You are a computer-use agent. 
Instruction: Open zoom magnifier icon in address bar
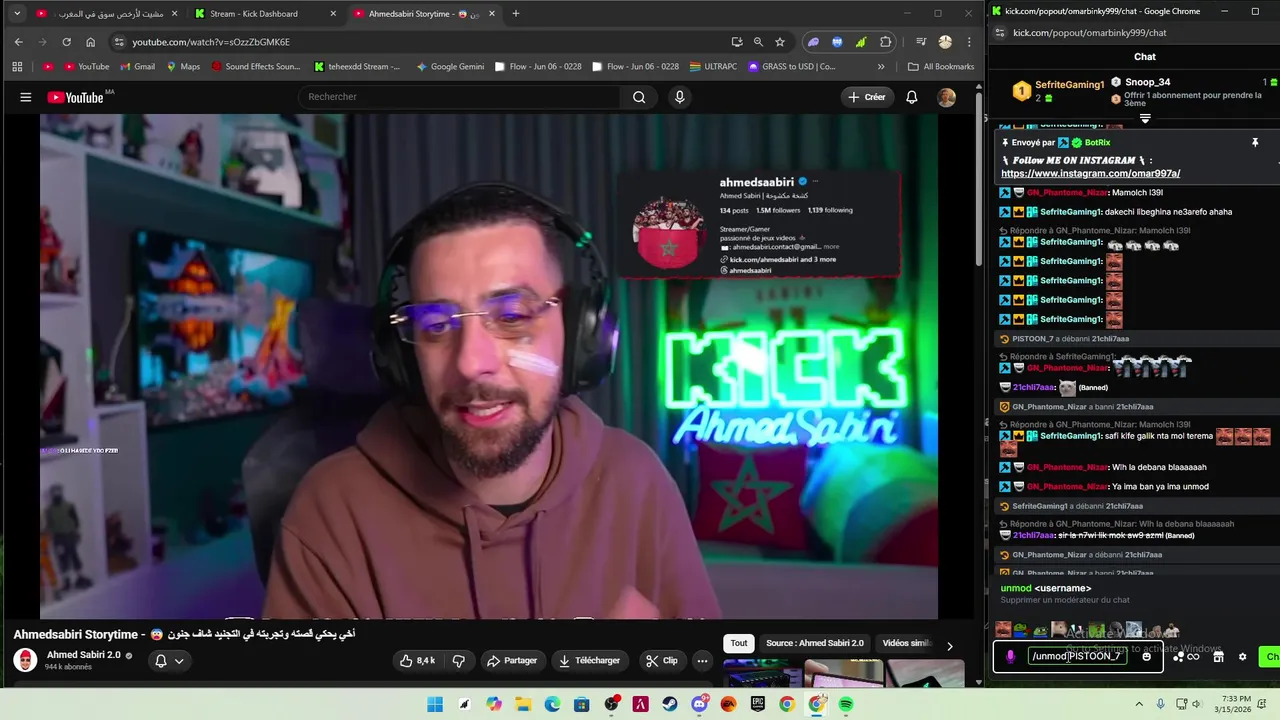point(758,42)
